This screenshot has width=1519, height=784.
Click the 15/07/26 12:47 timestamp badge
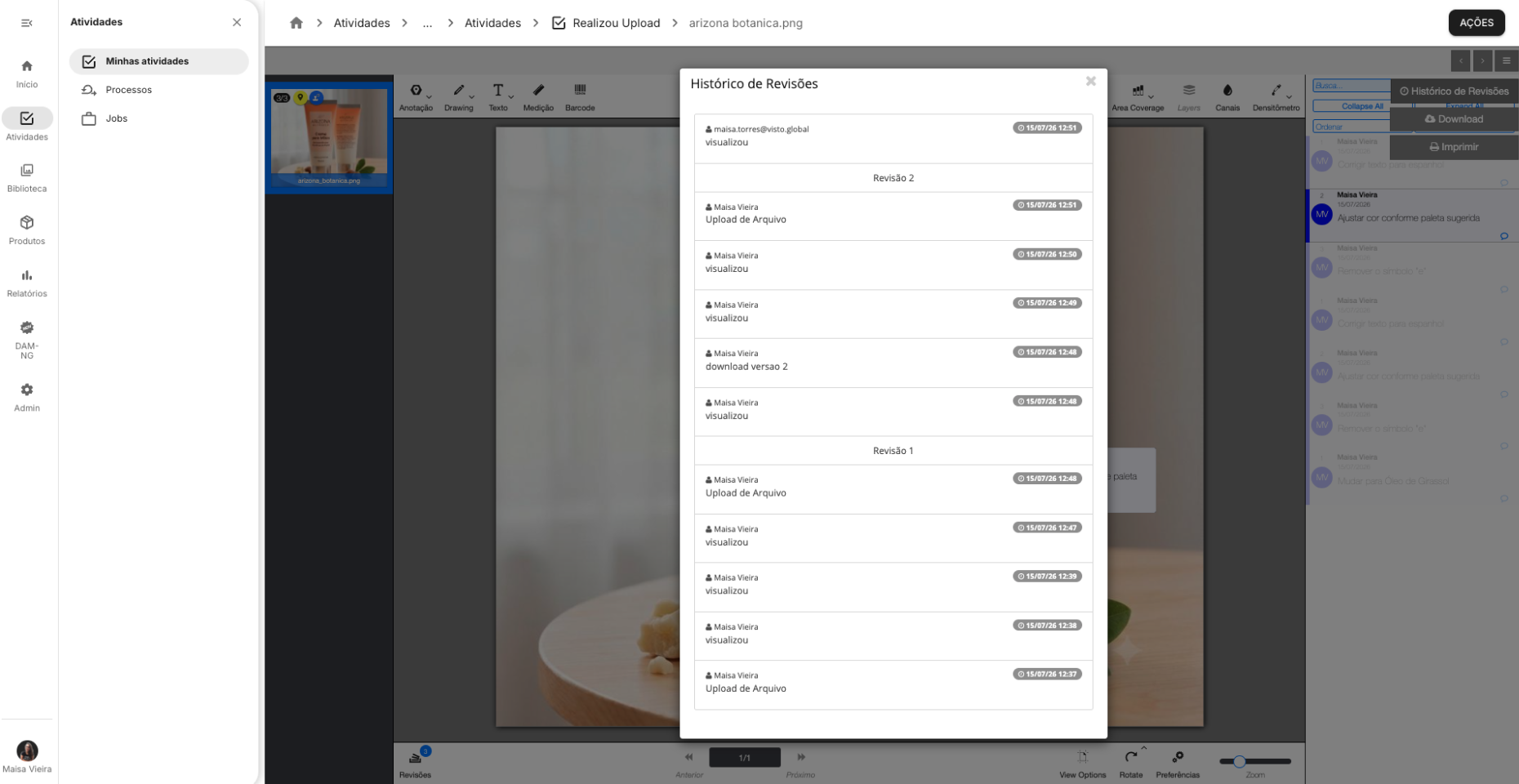pos(1048,528)
